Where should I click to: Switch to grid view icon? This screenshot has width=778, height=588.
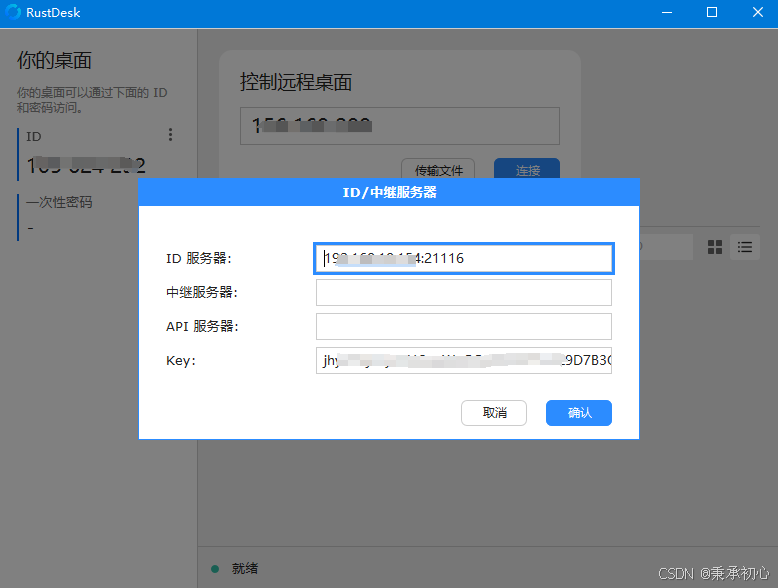(x=715, y=247)
